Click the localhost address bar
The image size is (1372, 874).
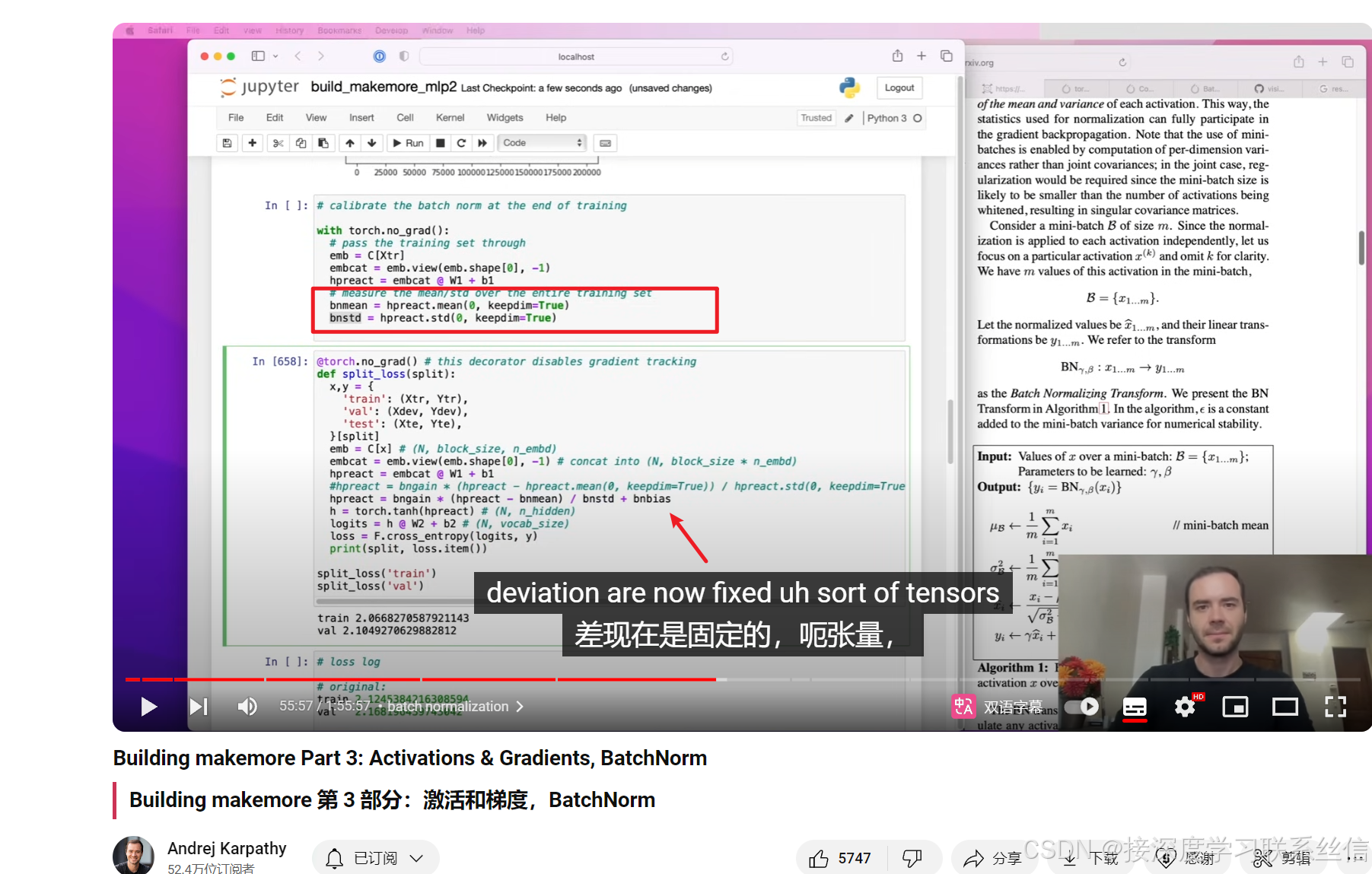point(576,56)
